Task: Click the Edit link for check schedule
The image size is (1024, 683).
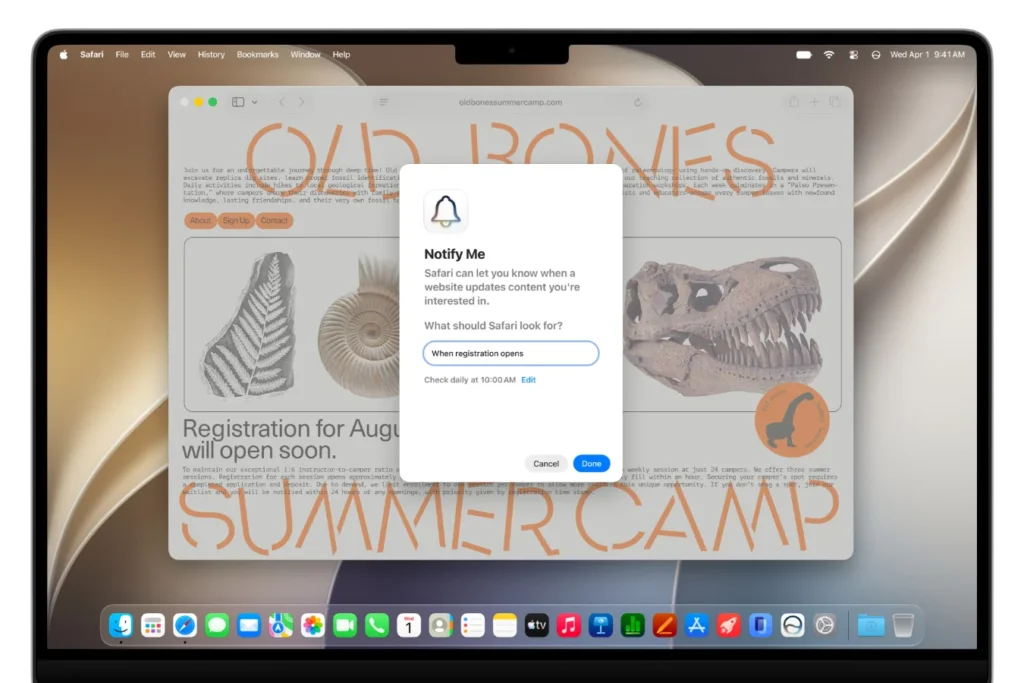Action: click(528, 380)
